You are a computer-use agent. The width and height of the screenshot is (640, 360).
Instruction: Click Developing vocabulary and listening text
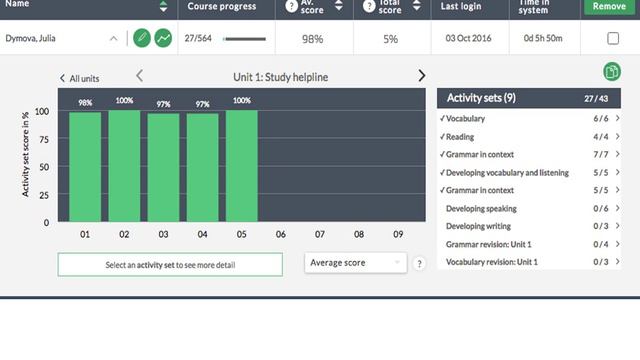pos(507,173)
